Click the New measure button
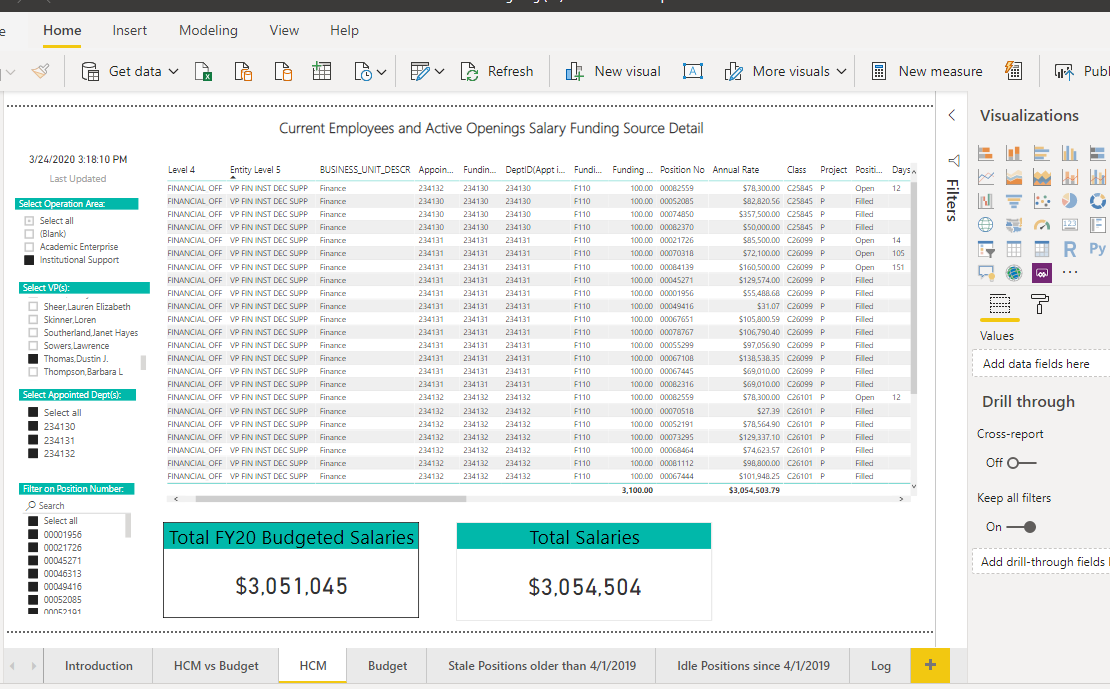1110x689 pixels. [x=926, y=72]
